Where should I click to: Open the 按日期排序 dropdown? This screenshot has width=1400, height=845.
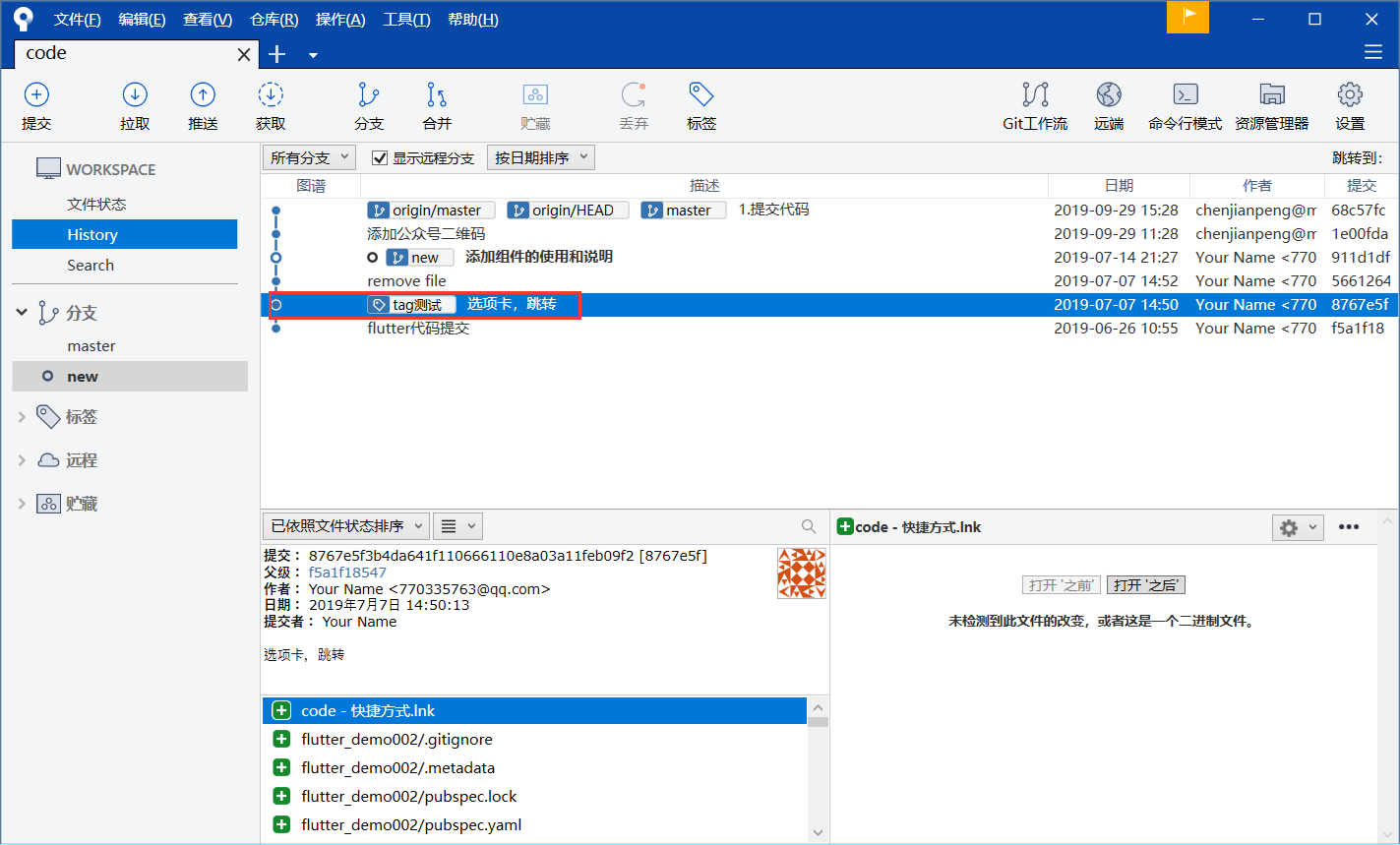(540, 156)
